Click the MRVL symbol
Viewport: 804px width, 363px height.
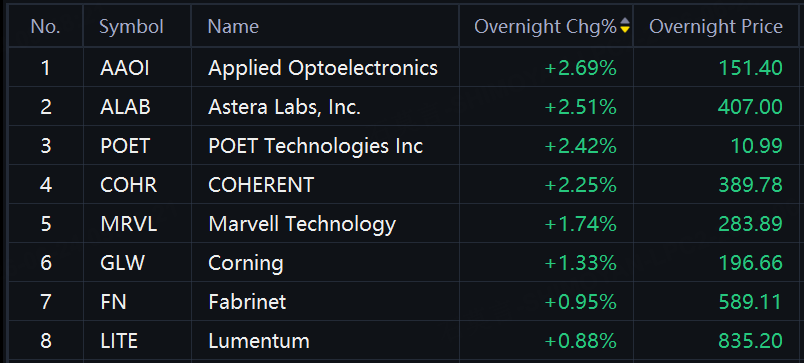click(129, 224)
